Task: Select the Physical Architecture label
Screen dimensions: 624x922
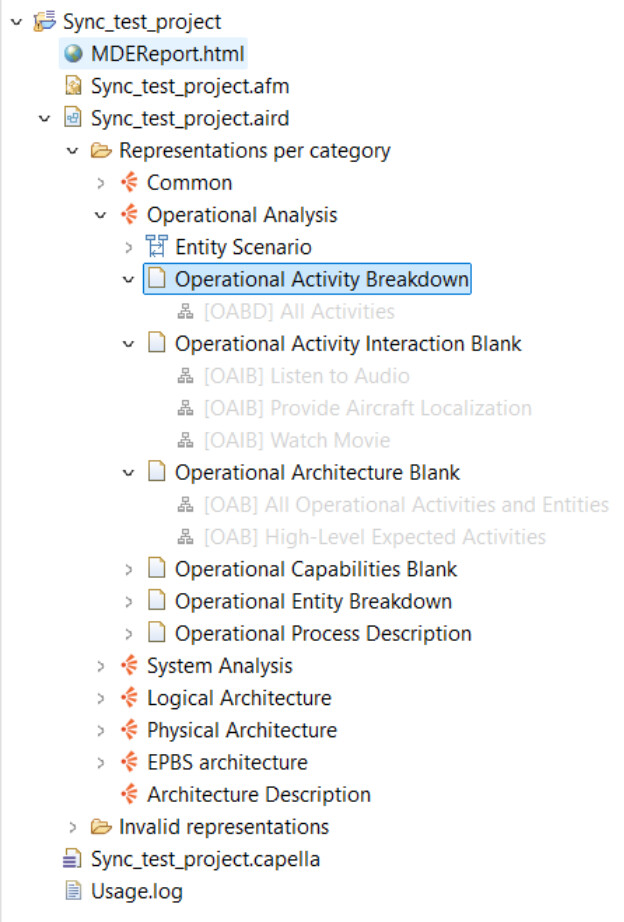Action: [241, 730]
